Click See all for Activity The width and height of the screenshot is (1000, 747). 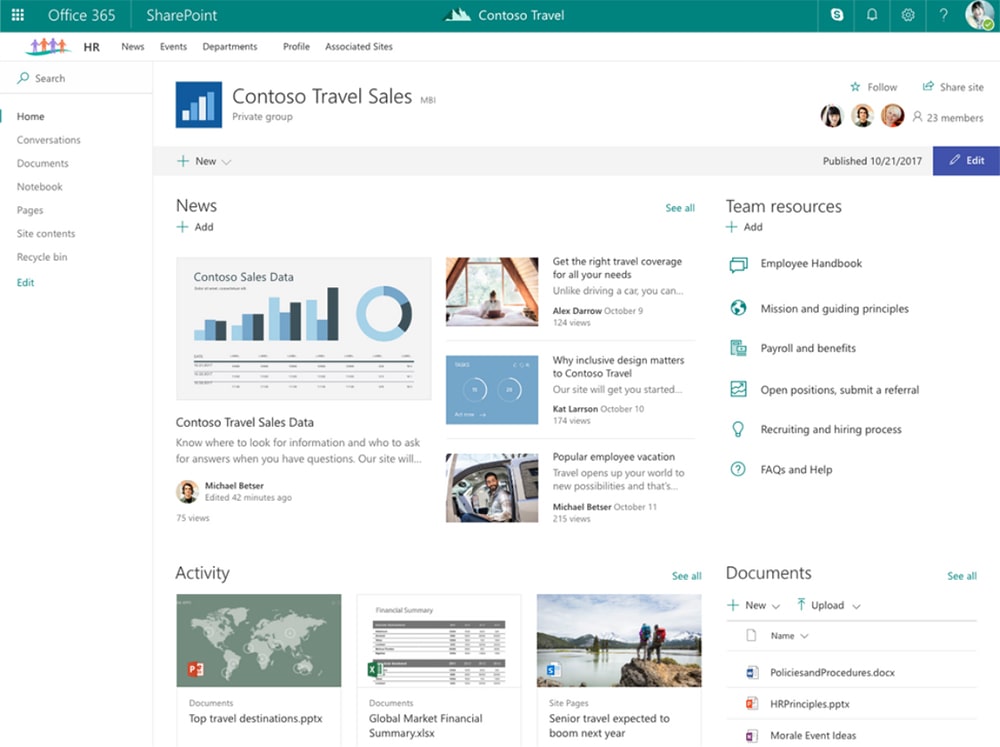click(686, 576)
